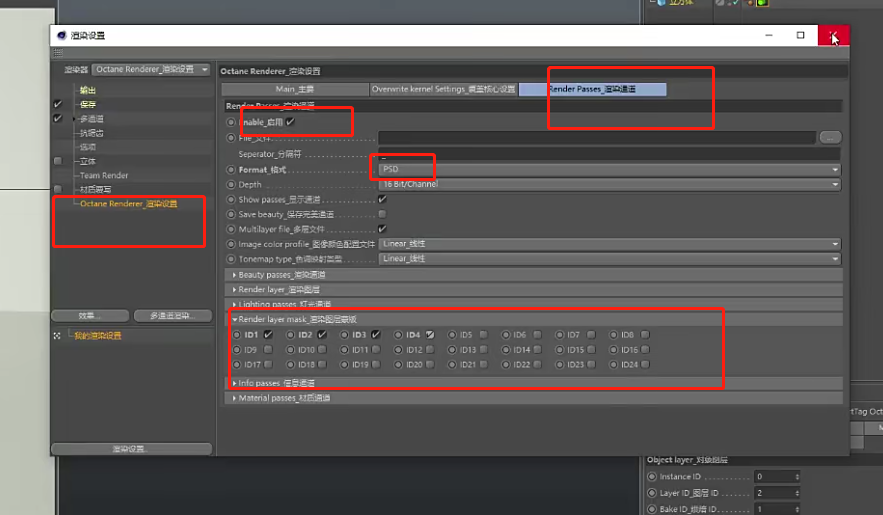The width and height of the screenshot is (883, 515).
Task: Switch to Overwrite kernel Settings tab
Action: pyautogui.click(x=444, y=89)
